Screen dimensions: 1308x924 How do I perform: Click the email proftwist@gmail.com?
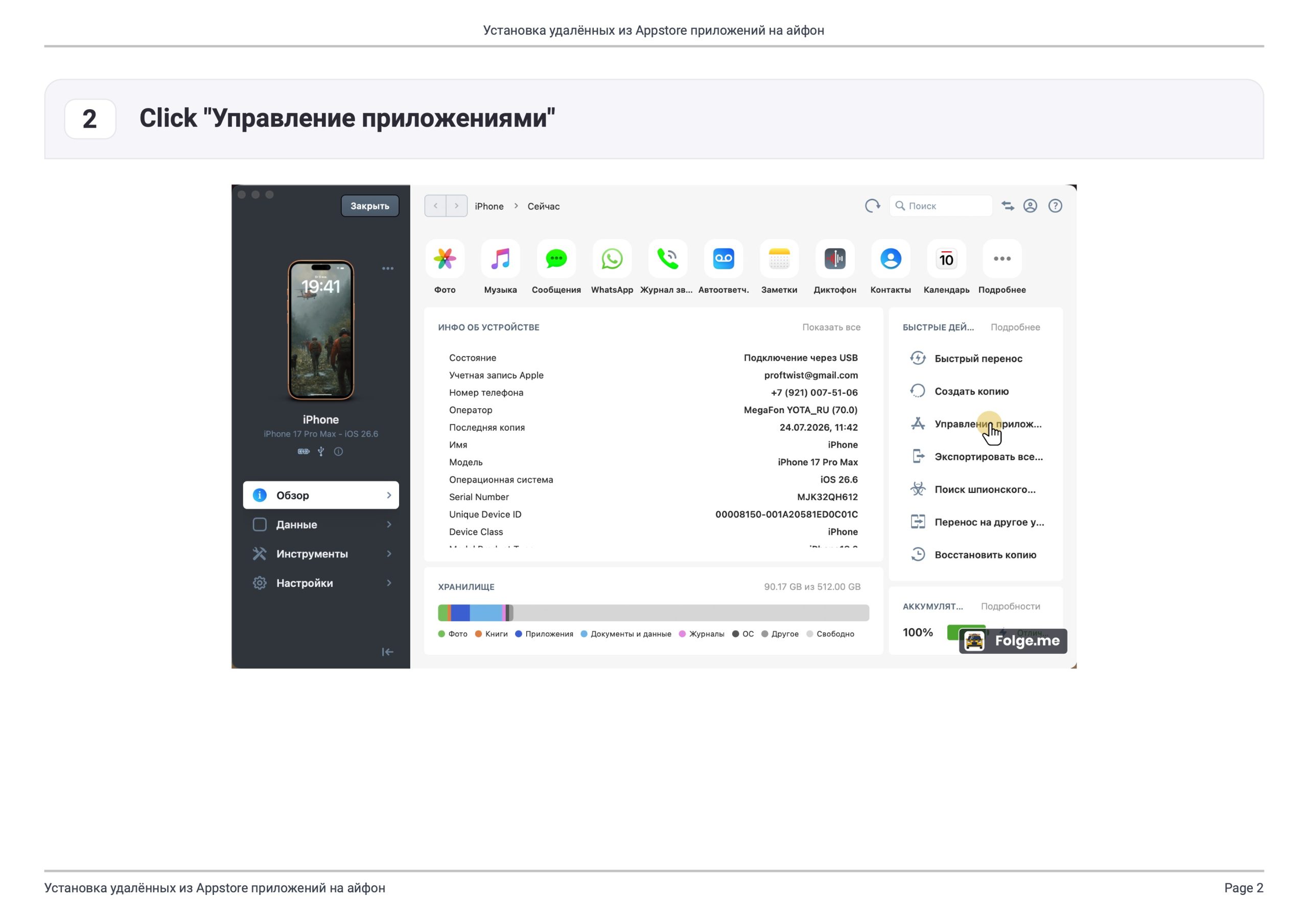811,375
